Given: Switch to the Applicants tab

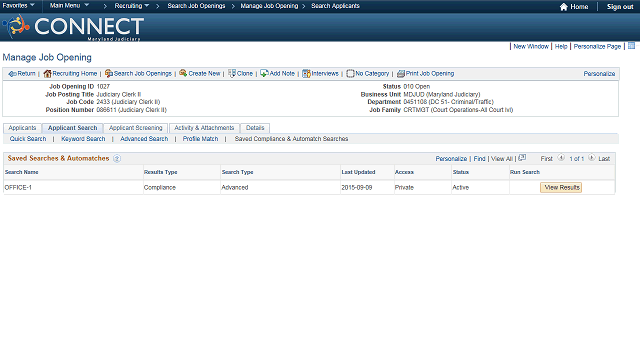Looking at the screenshot, I should 22,128.
